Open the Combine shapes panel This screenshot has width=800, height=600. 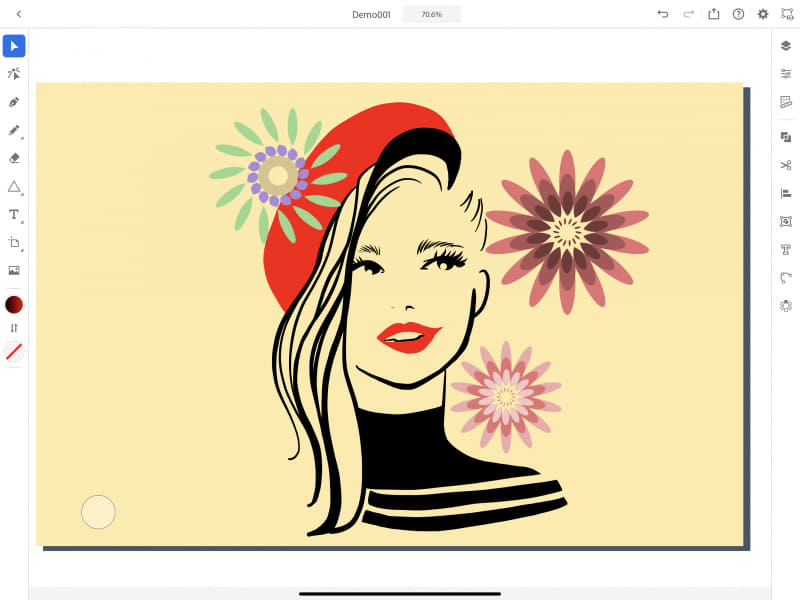[x=786, y=137]
